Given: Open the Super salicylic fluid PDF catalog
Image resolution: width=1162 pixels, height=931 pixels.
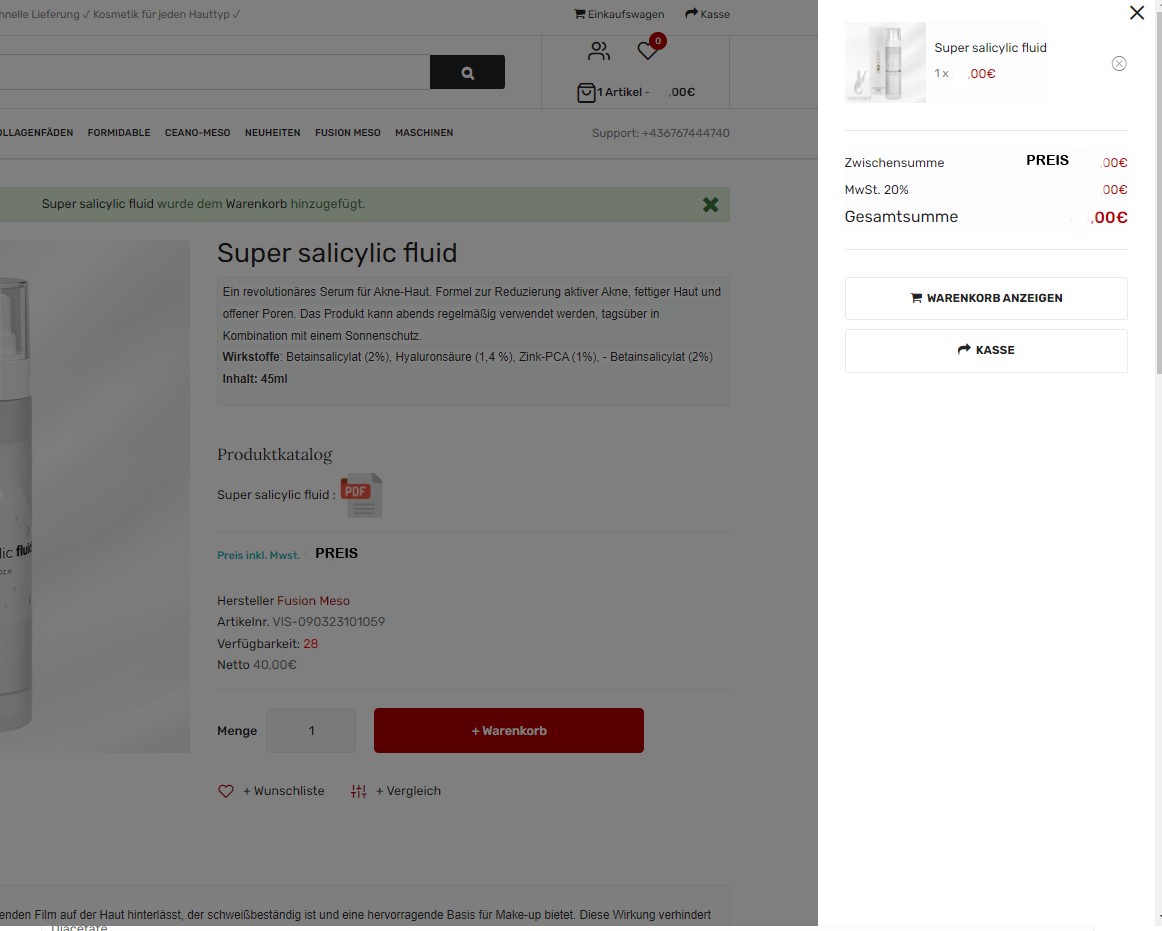Looking at the screenshot, I should pos(361,495).
